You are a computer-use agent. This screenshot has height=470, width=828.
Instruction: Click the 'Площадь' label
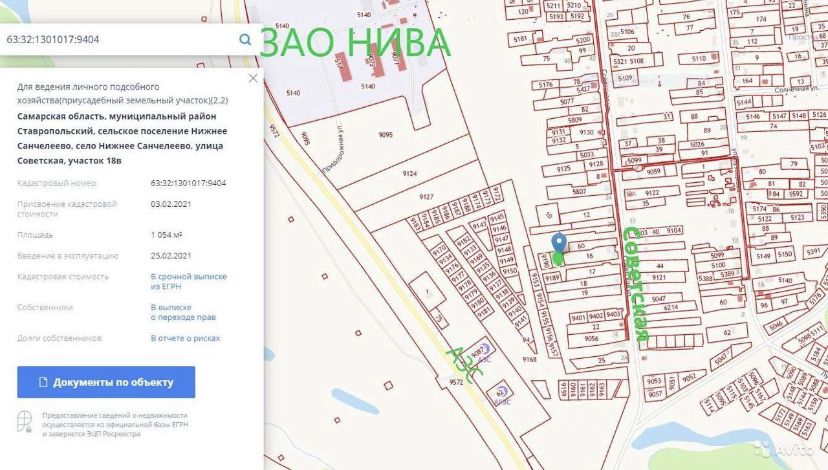pos(35,234)
